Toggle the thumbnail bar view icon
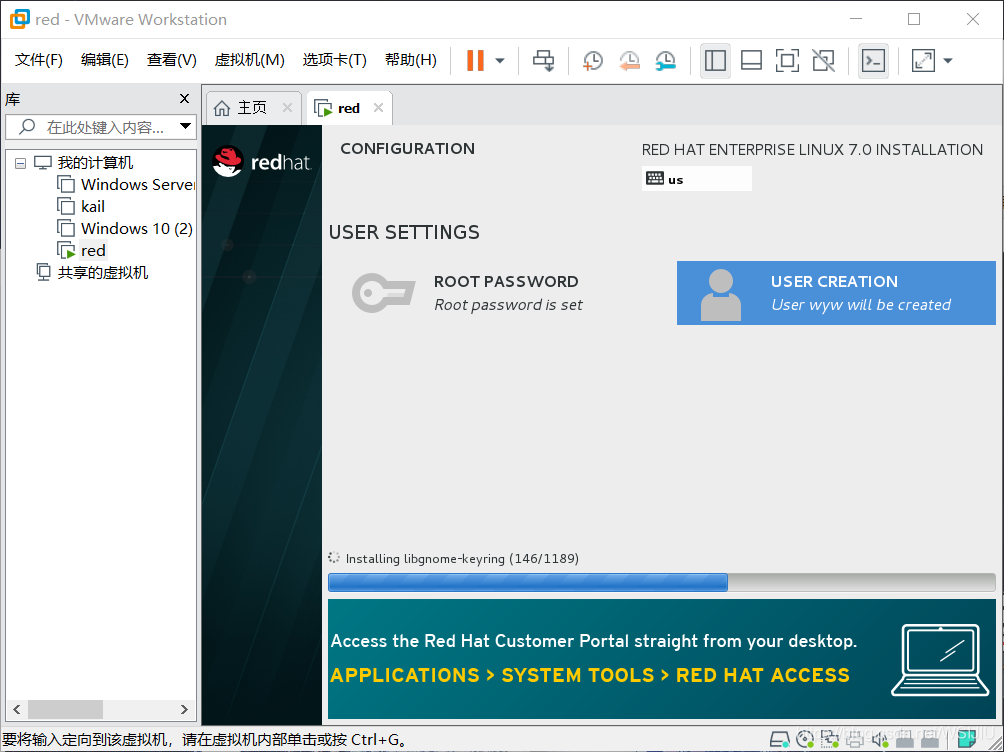The width and height of the screenshot is (1004, 752). pyautogui.click(x=751, y=61)
